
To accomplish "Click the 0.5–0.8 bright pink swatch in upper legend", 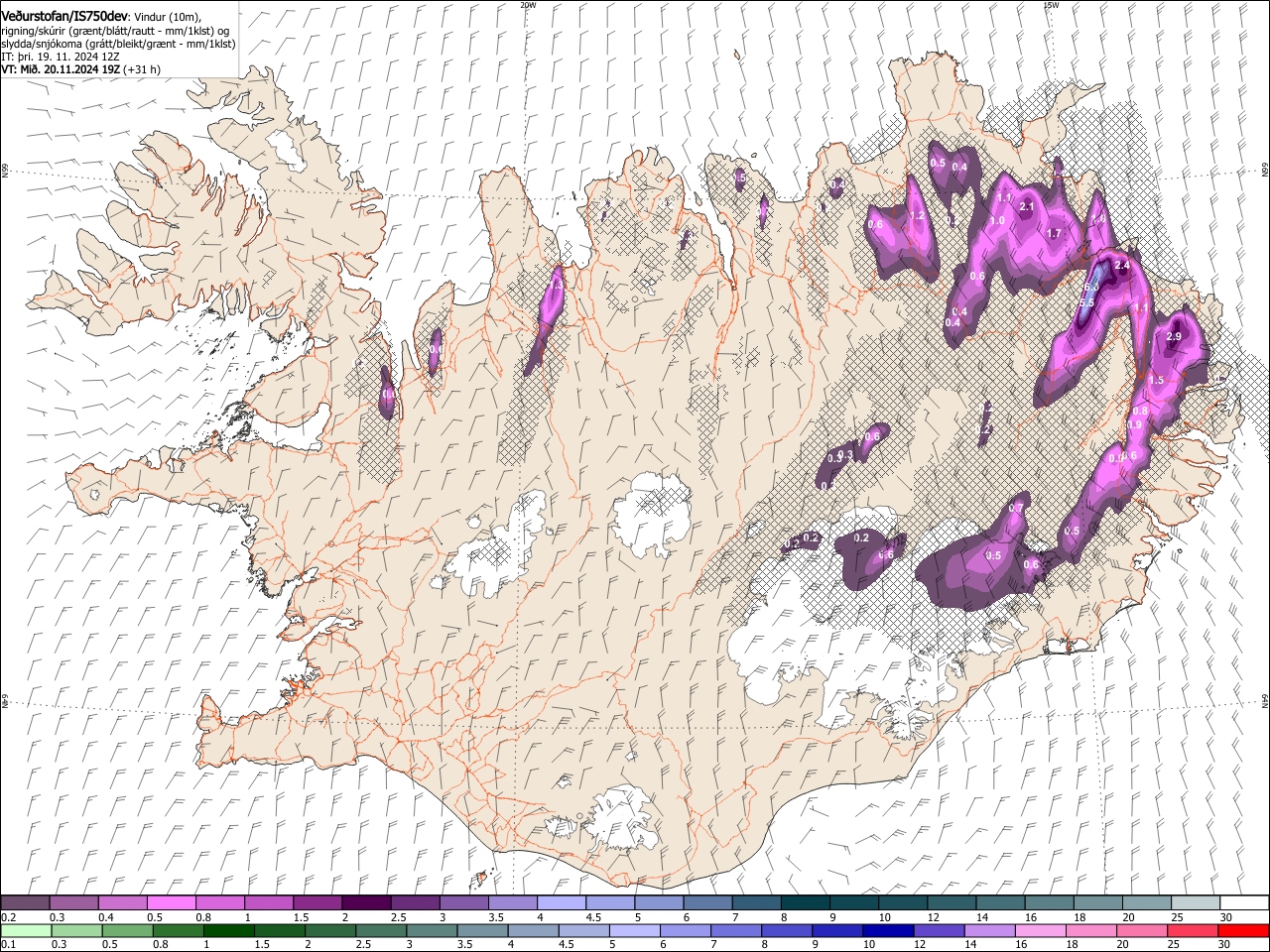I will click(x=172, y=903).
